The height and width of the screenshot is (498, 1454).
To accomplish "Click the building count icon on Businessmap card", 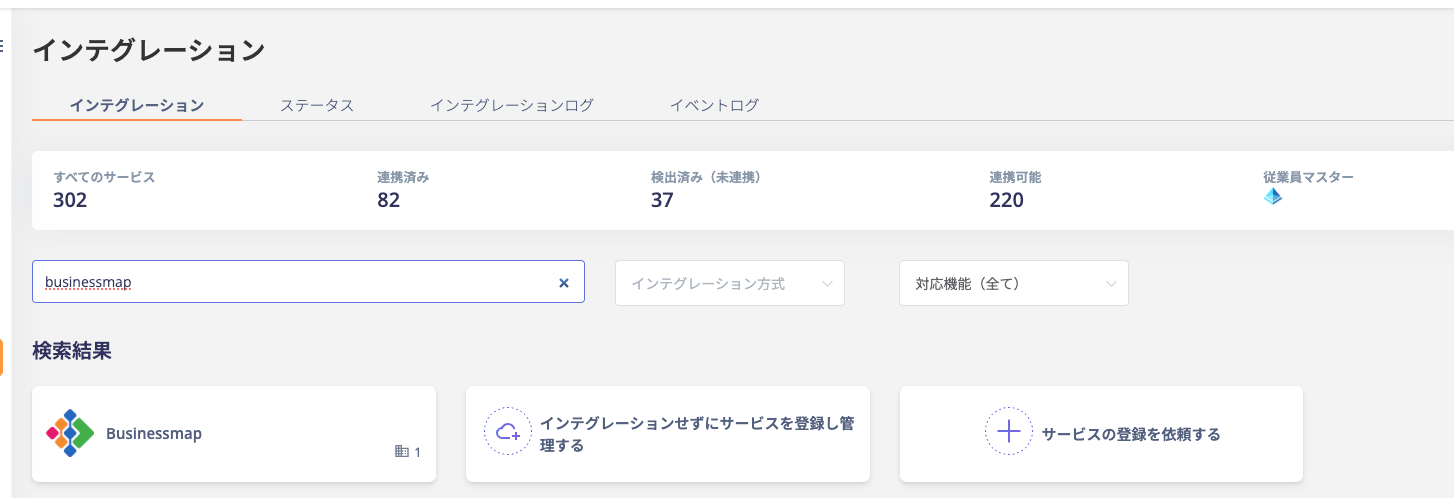I will click(x=402, y=452).
